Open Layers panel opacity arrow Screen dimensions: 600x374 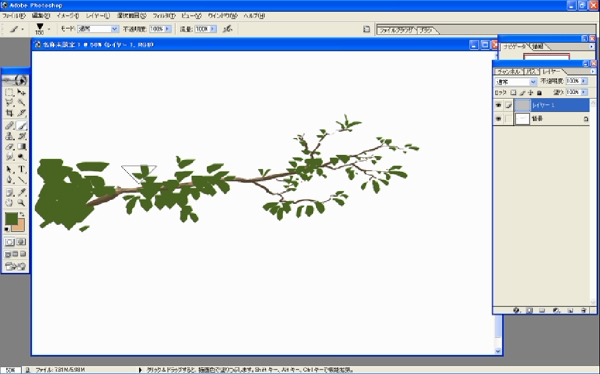[x=584, y=81]
